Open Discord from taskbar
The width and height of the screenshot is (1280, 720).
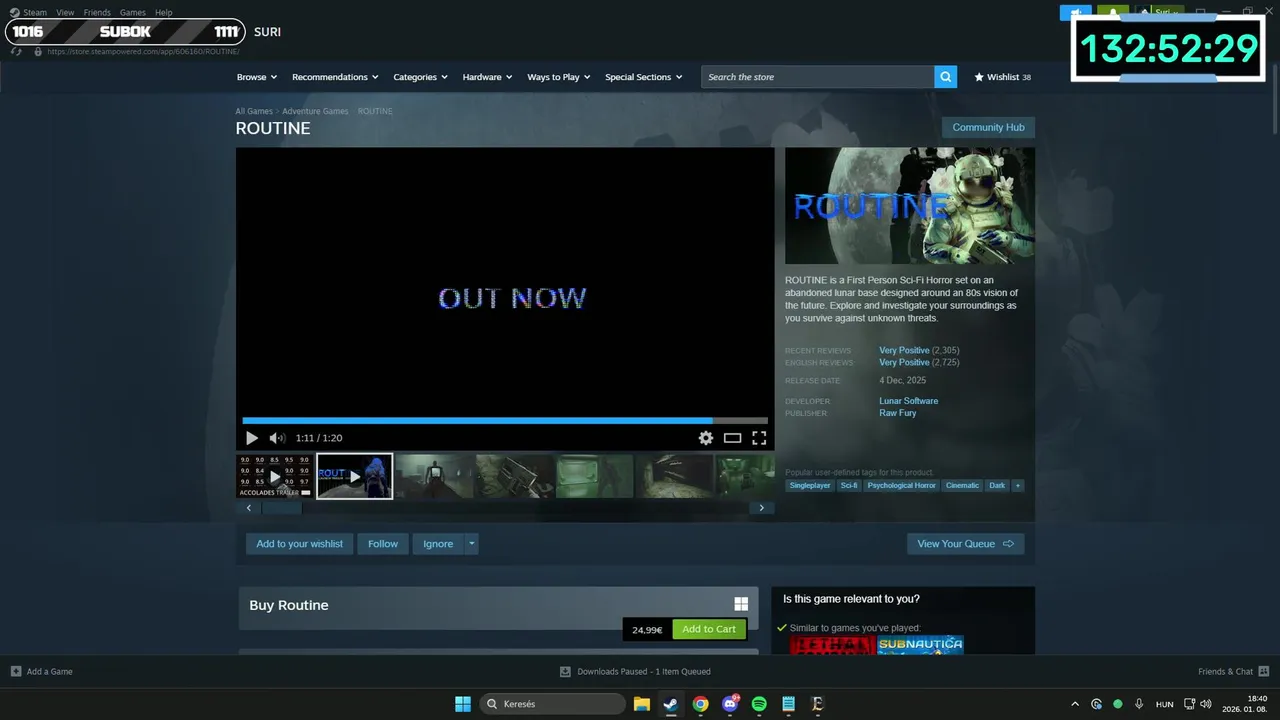(730, 704)
